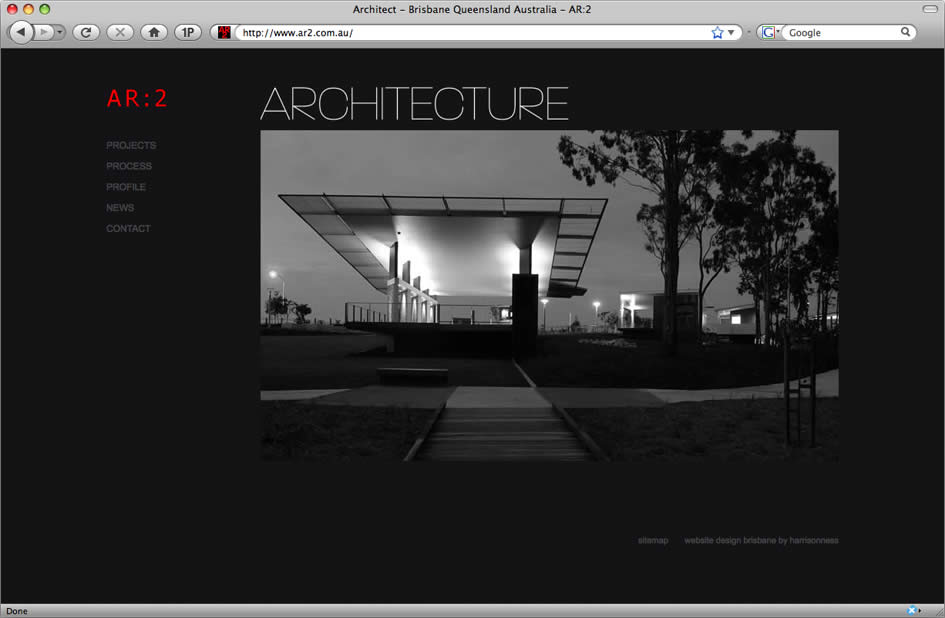The height and width of the screenshot is (618, 945).
Task: Click the blue status bar icon
Action: pyautogui.click(x=912, y=610)
